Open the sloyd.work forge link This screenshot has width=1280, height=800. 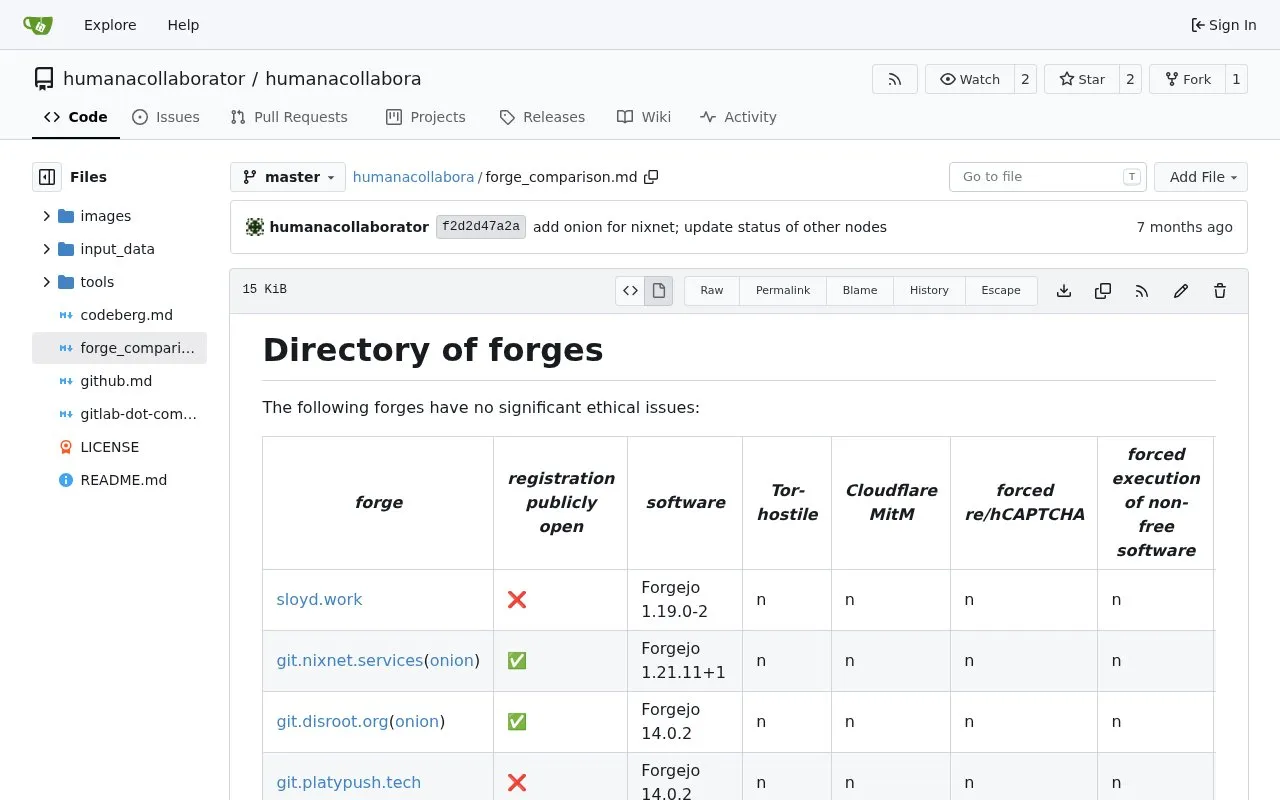319,600
